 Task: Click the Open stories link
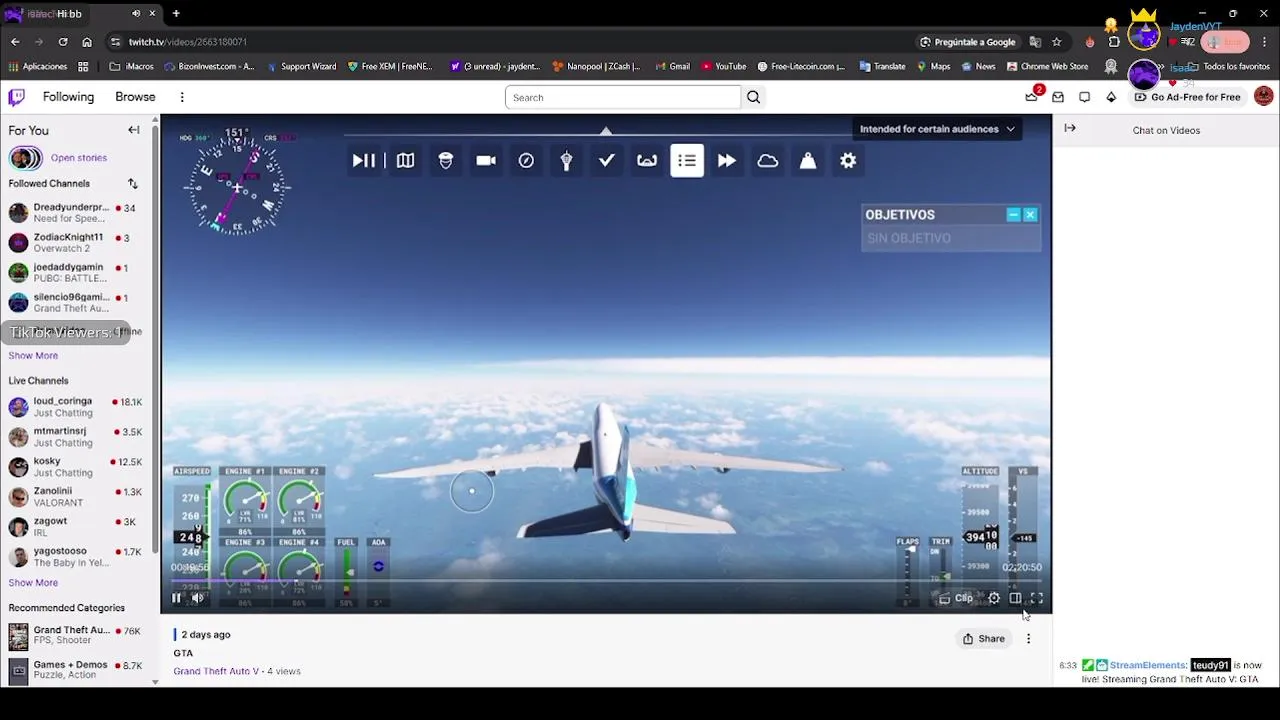click(x=79, y=158)
